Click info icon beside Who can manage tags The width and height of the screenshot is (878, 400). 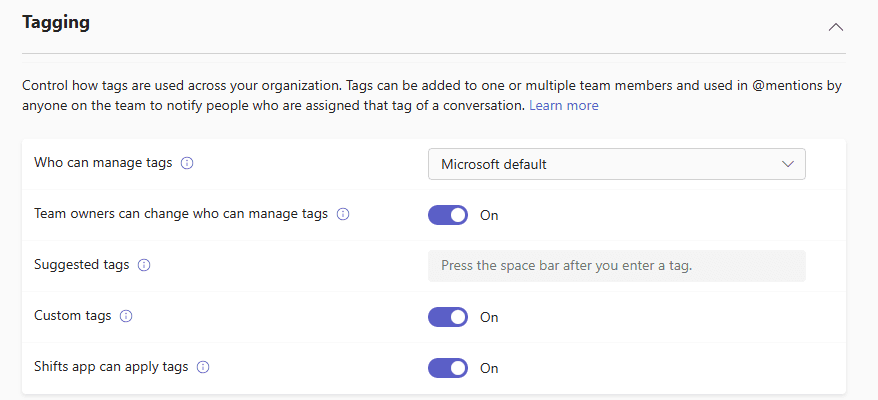pos(187,164)
